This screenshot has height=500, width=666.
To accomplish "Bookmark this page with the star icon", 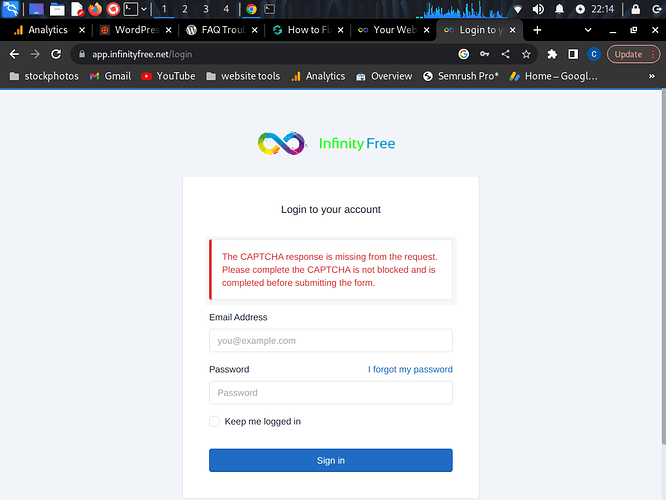I will point(526,54).
